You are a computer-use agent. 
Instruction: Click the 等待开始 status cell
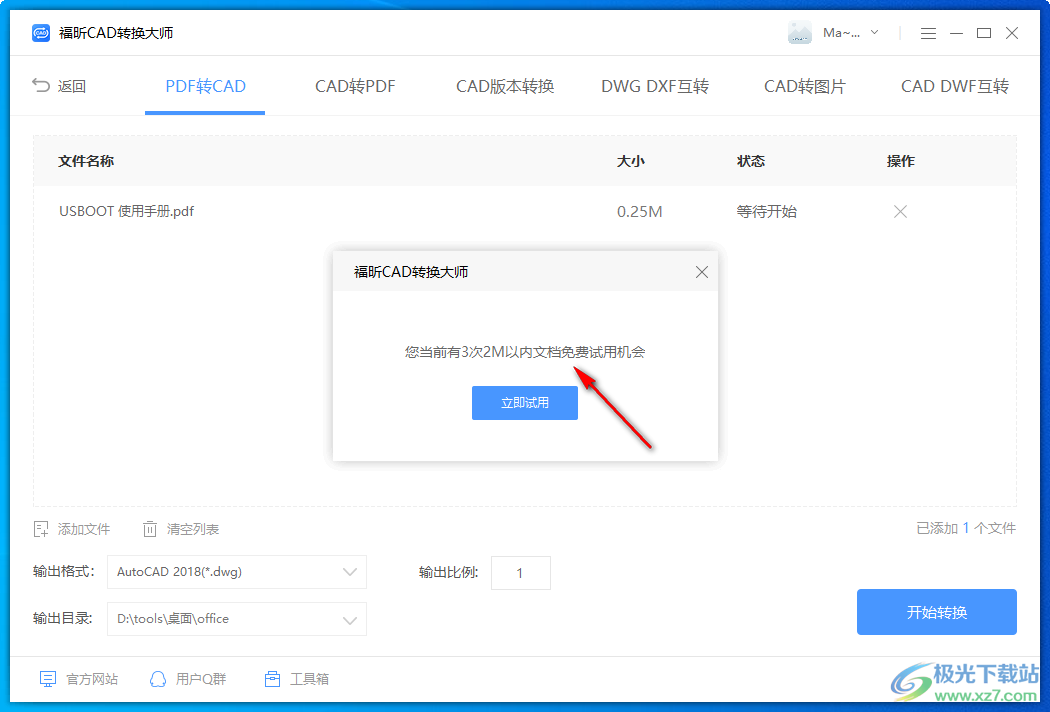point(767,212)
